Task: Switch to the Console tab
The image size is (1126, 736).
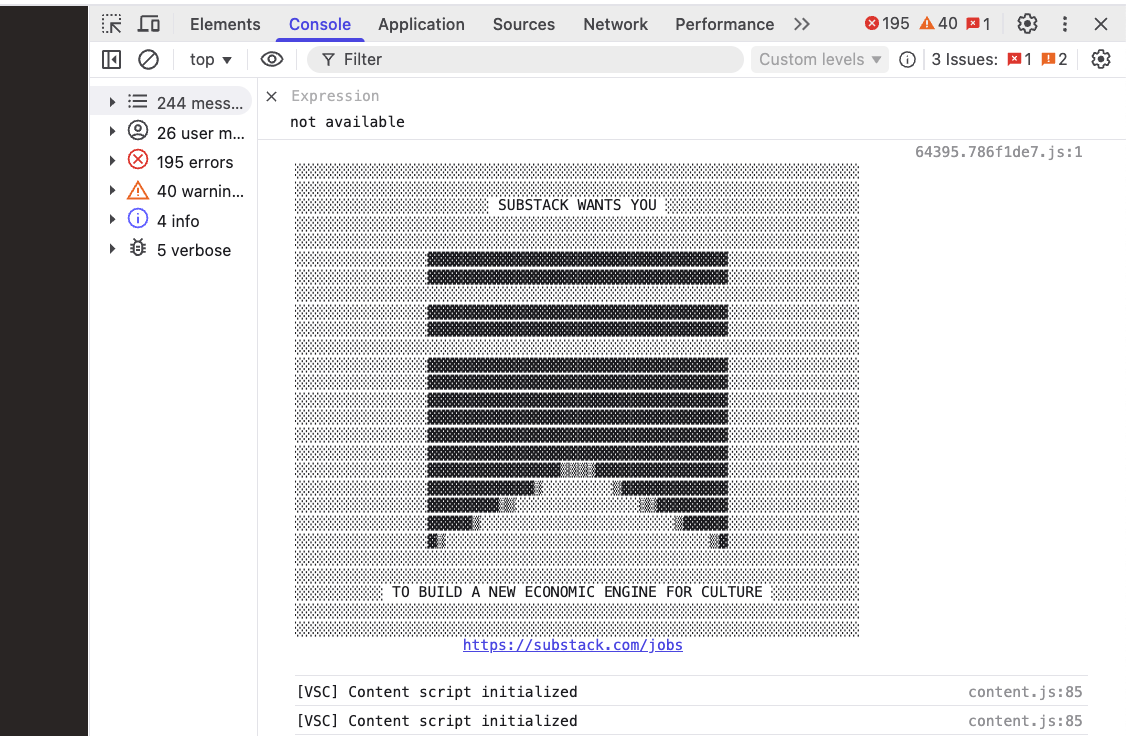Action: (x=320, y=24)
